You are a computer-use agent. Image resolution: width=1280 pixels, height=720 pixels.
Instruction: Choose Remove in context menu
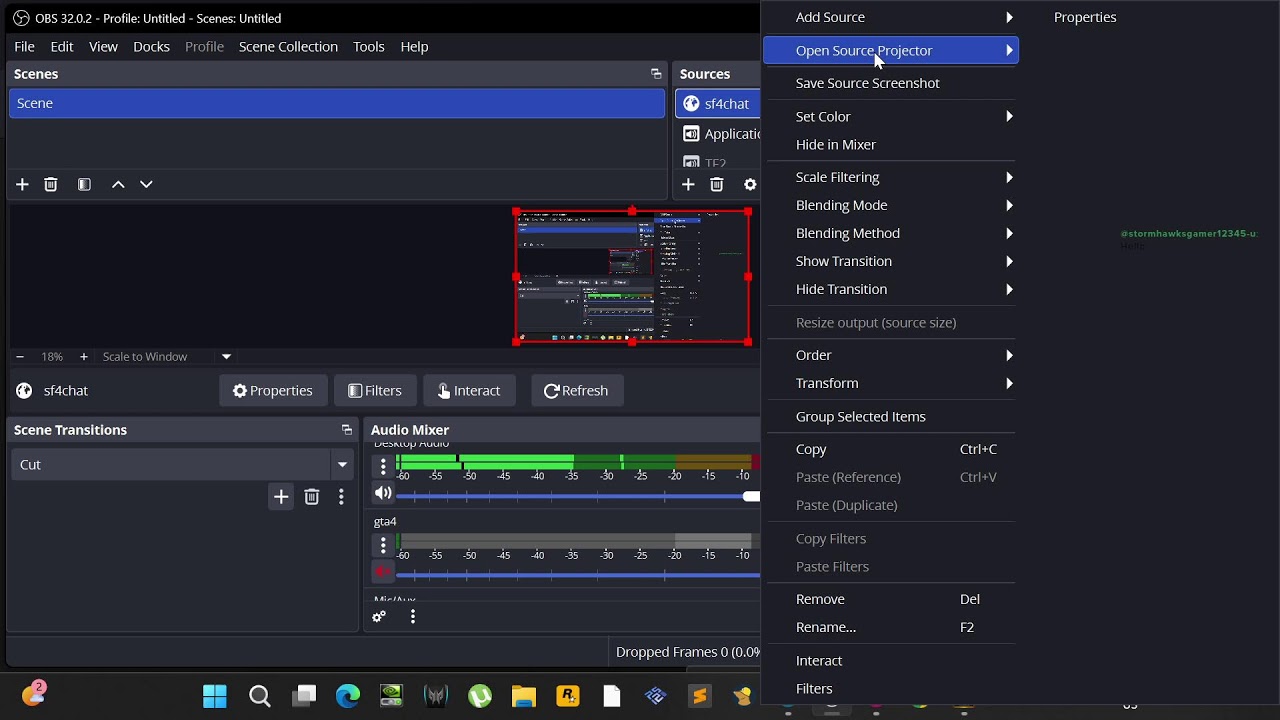[890, 599]
